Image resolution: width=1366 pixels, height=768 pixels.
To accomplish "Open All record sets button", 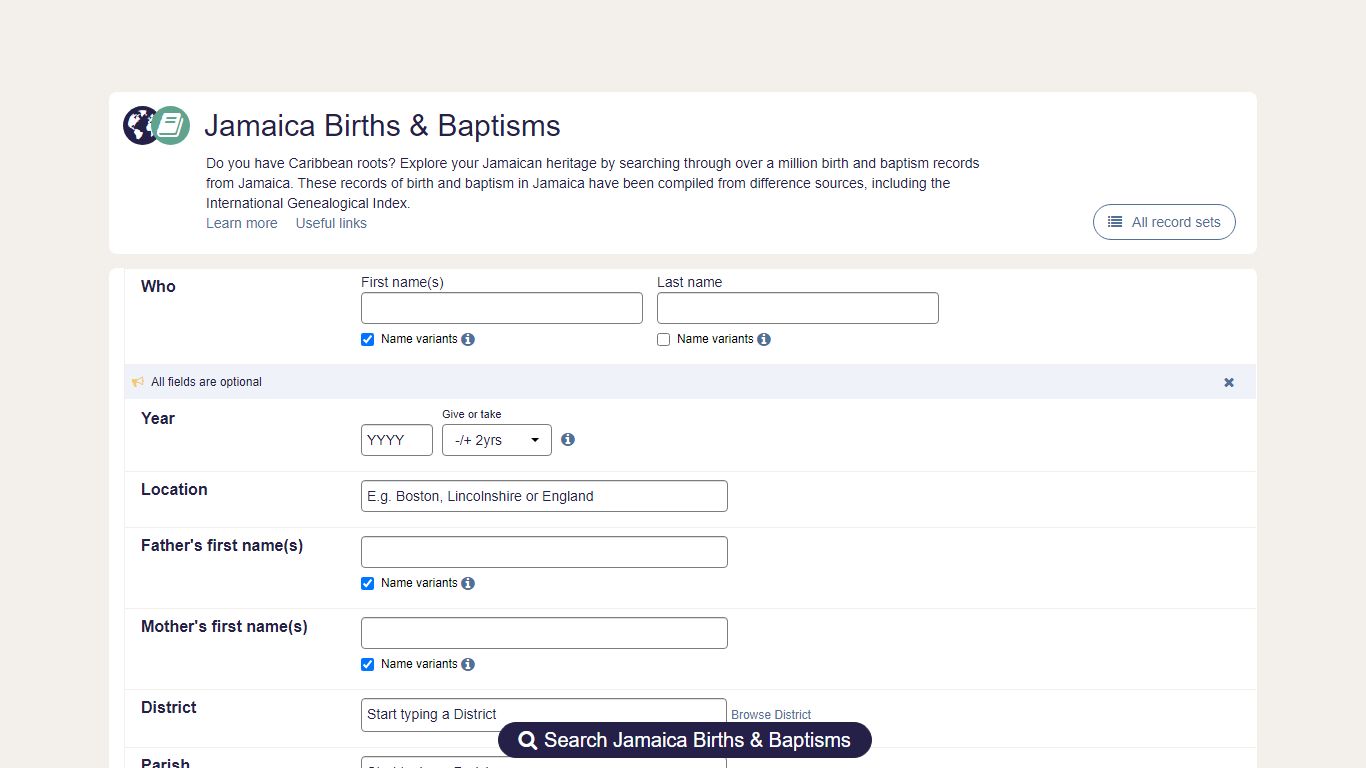I will click(1164, 222).
